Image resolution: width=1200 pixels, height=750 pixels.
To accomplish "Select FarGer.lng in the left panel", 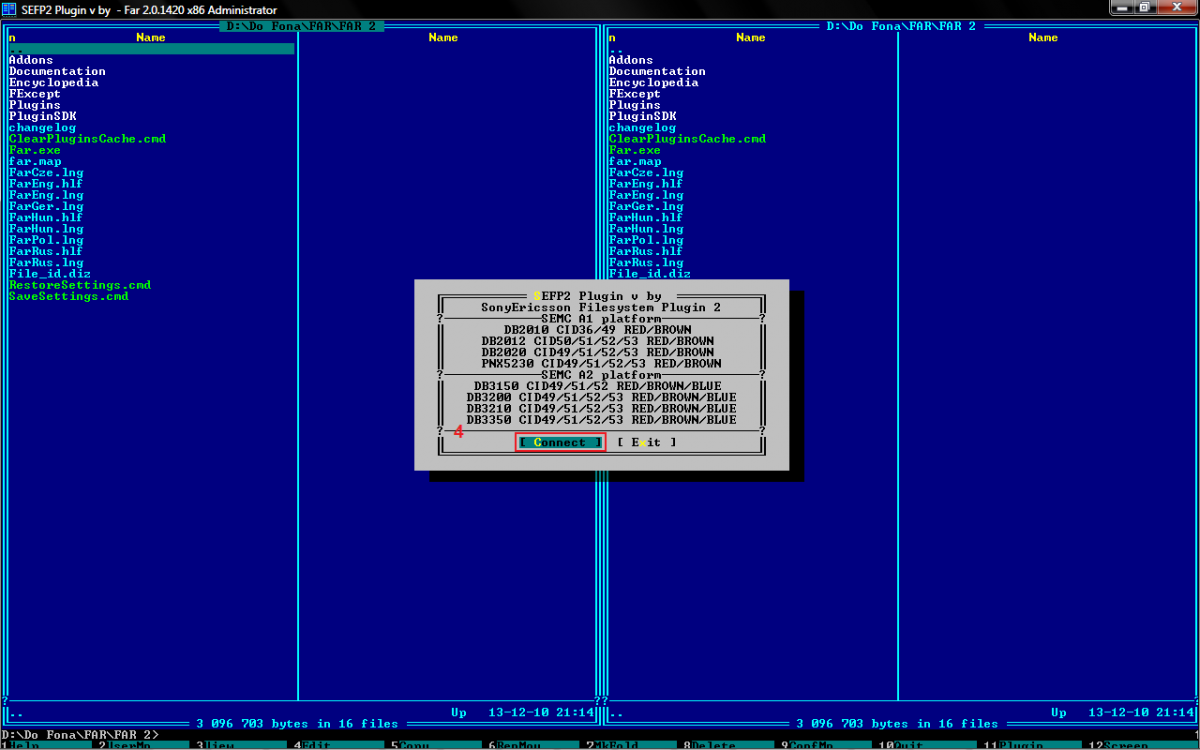I will [46, 206].
